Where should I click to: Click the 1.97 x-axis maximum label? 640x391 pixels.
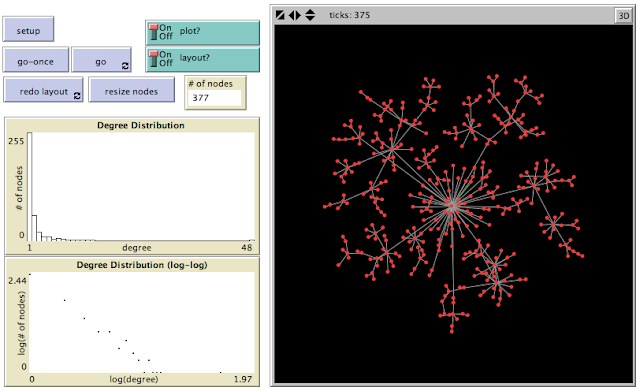click(243, 379)
